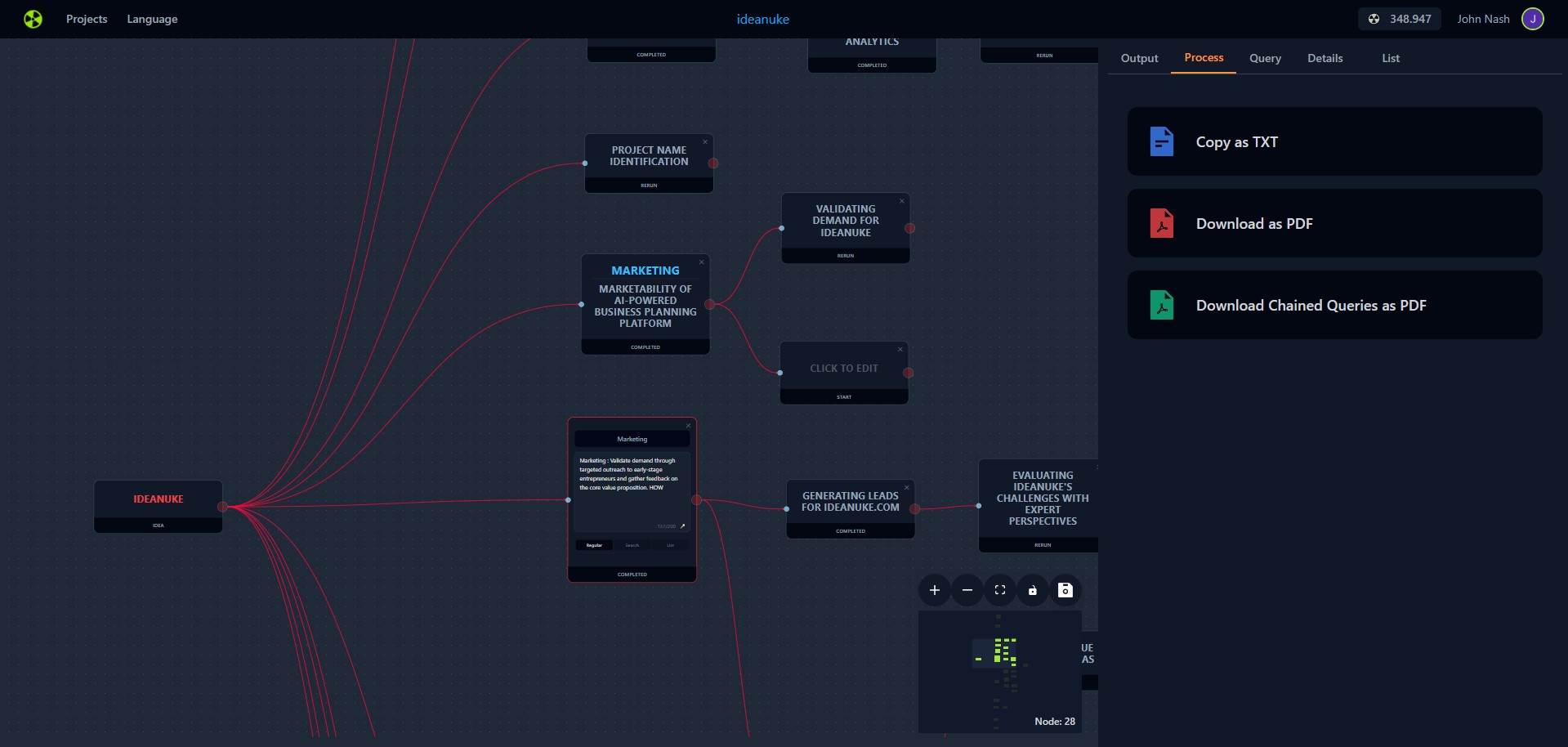
Task: Select the Search query mode
Action: coord(632,545)
